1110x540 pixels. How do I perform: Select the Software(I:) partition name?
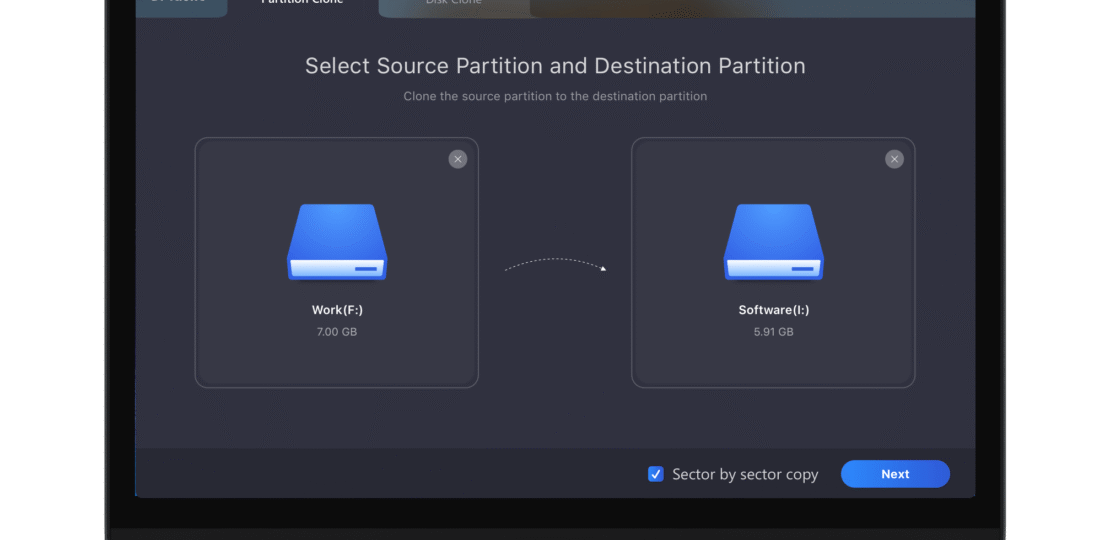tap(774, 310)
